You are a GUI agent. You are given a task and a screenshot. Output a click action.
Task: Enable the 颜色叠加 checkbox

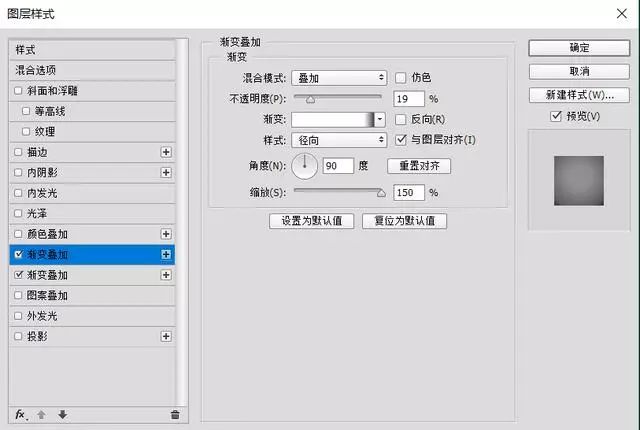tap(18, 234)
